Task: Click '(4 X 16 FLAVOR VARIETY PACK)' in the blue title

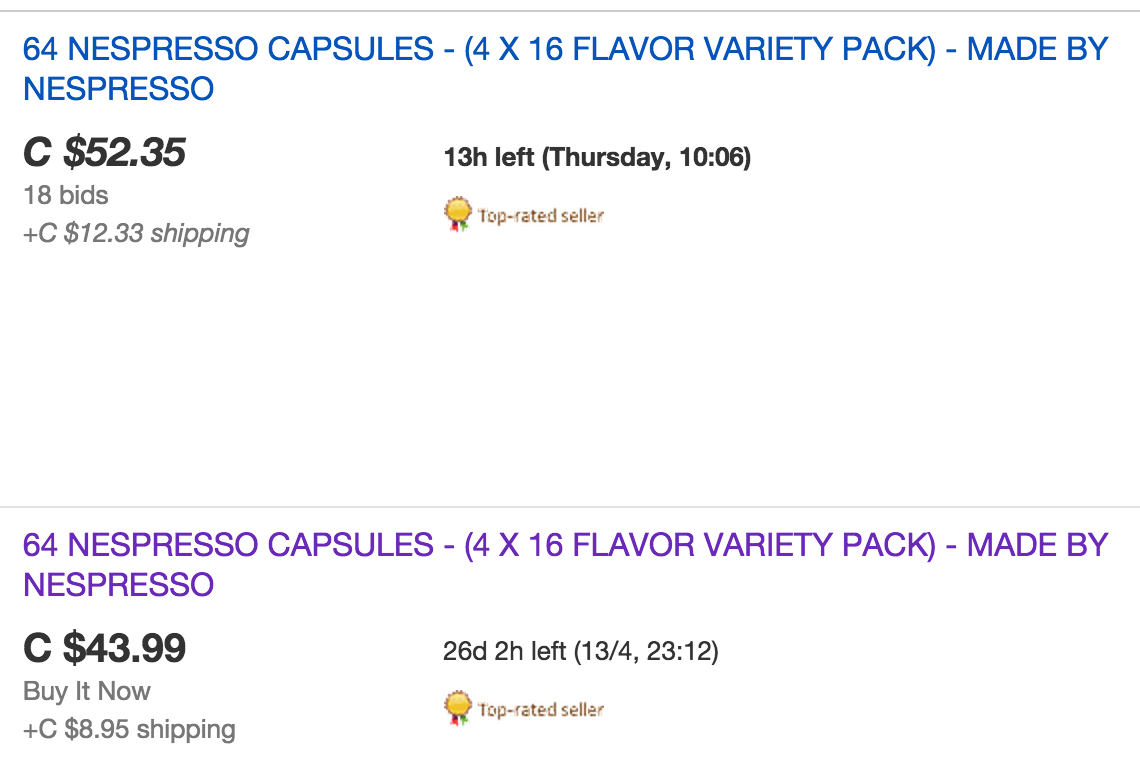Action: click(700, 49)
